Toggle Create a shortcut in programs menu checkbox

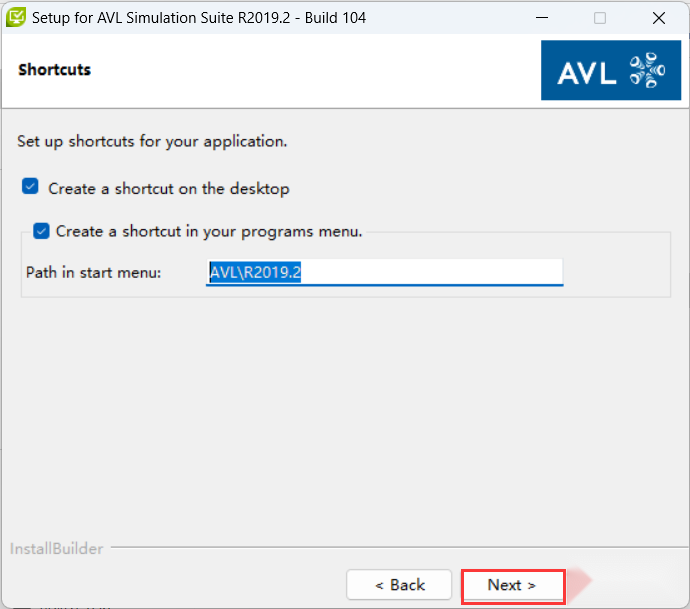[x=41, y=231]
